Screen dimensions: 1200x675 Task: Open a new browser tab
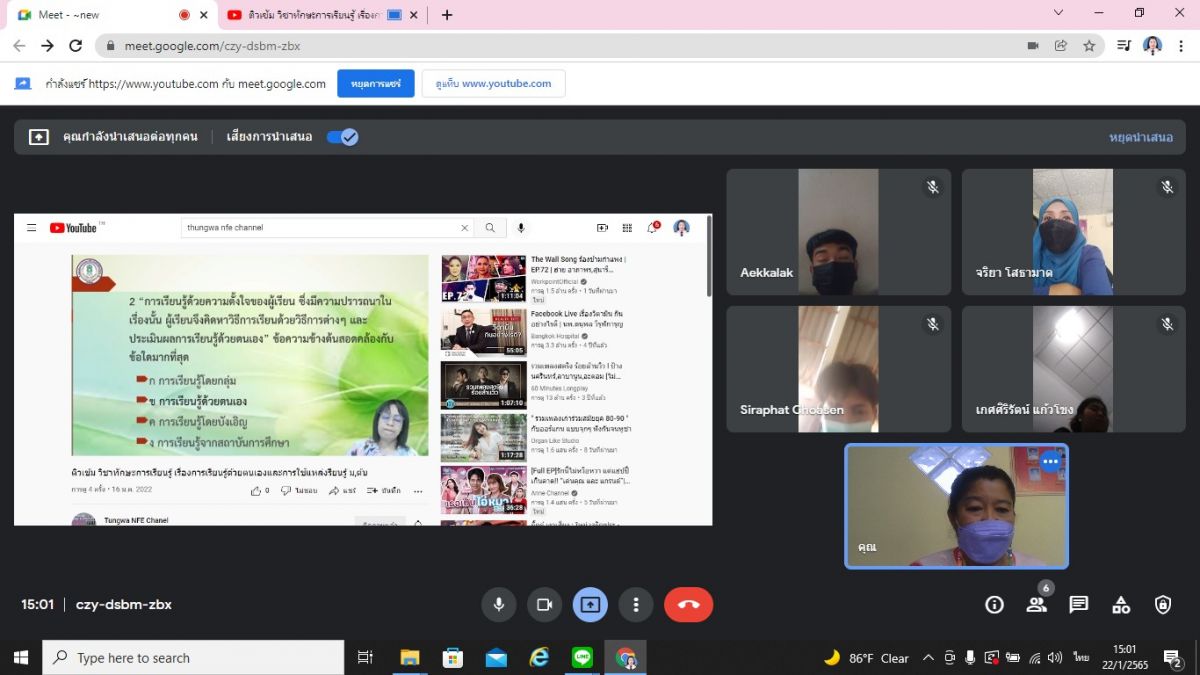(x=447, y=15)
